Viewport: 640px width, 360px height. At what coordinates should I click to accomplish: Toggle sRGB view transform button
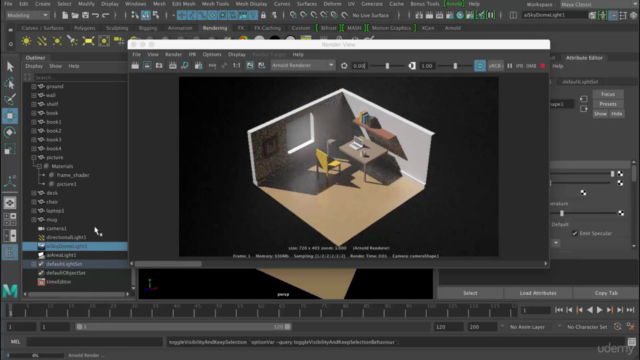point(495,66)
